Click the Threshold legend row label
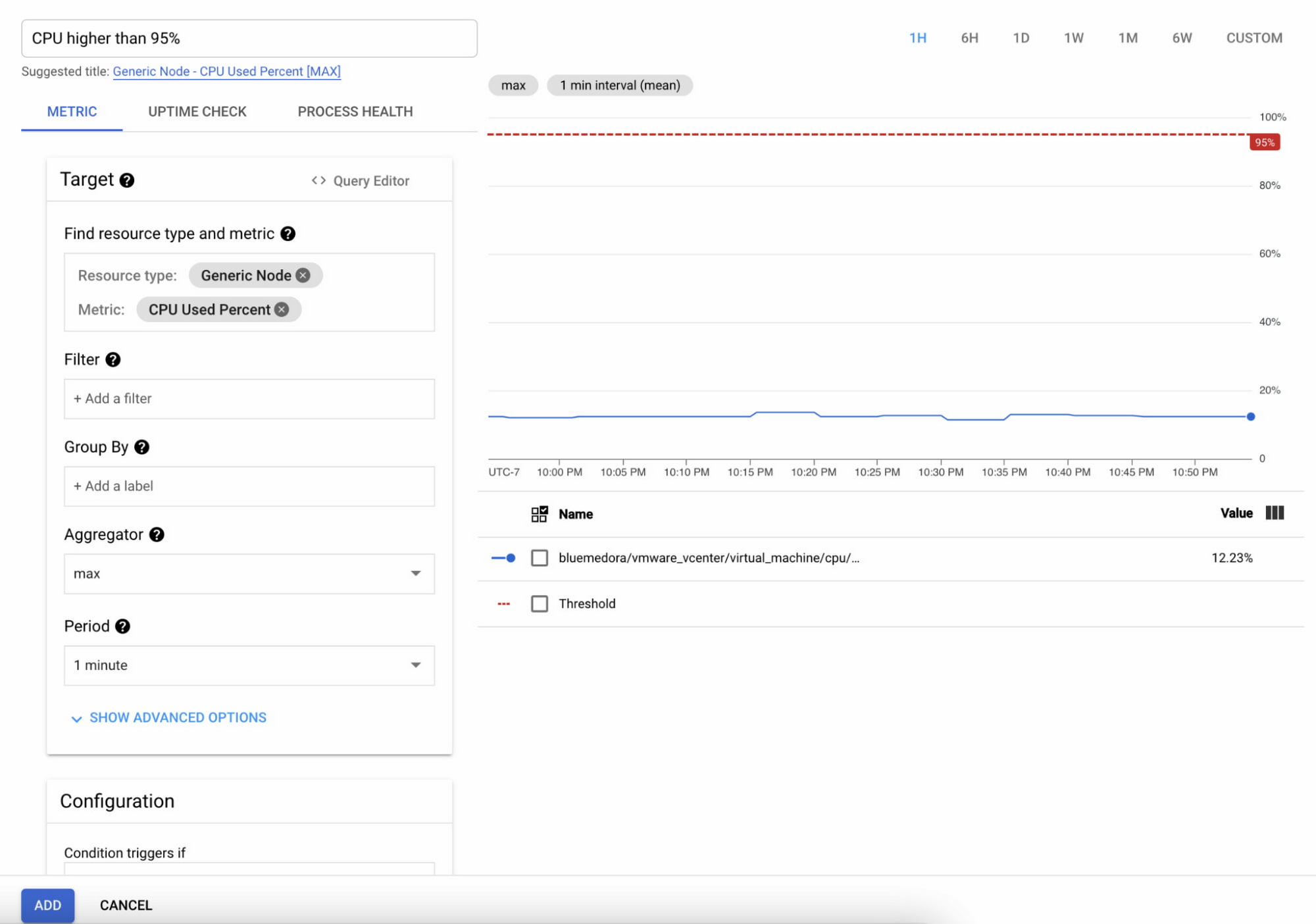The image size is (1316, 924). tap(587, 603)
